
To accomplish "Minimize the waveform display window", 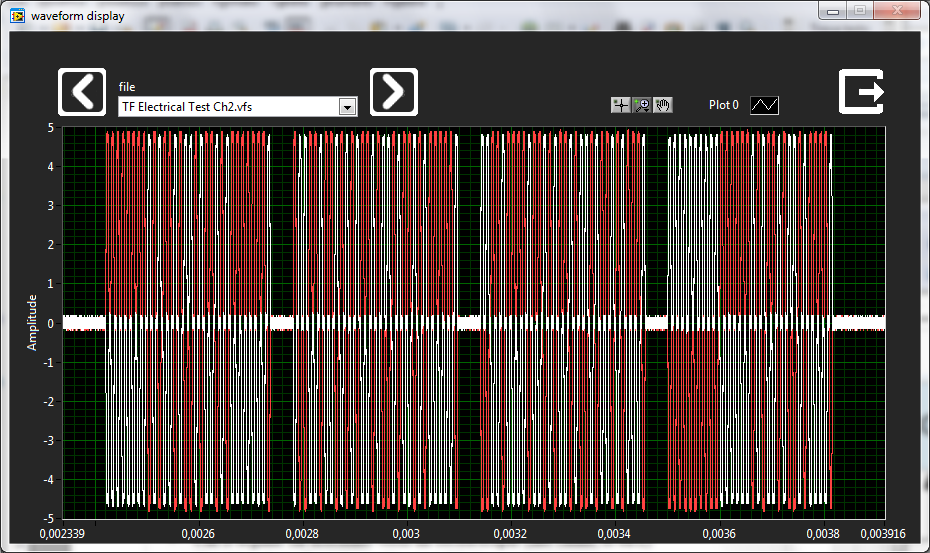I will [x=833, y=10].
